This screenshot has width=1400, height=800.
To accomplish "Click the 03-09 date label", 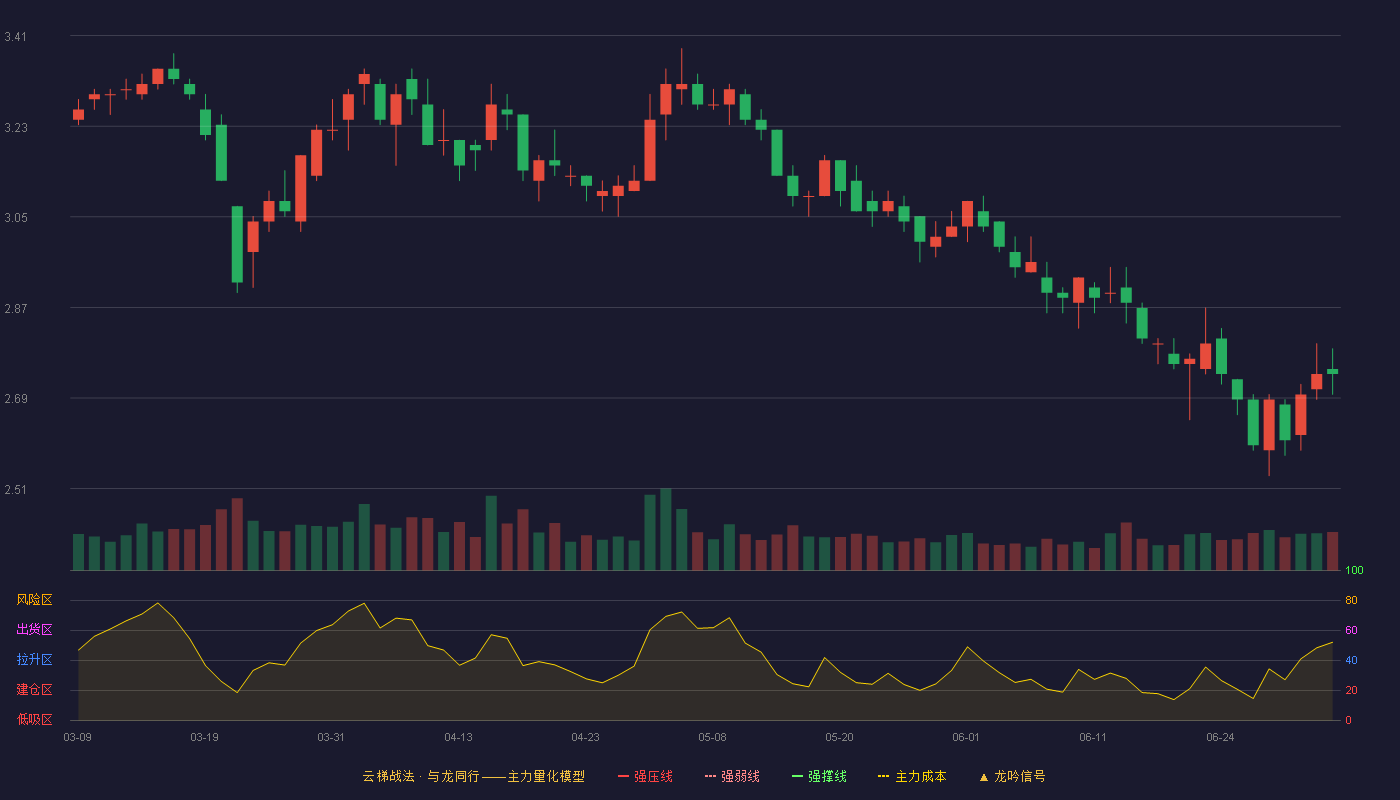I will pos(78,737).
